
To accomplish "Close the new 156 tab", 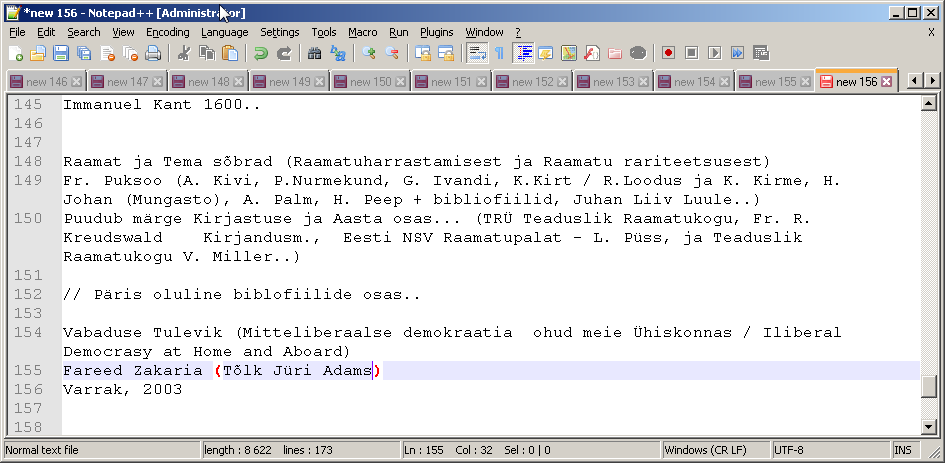I will tap(887, 81).
